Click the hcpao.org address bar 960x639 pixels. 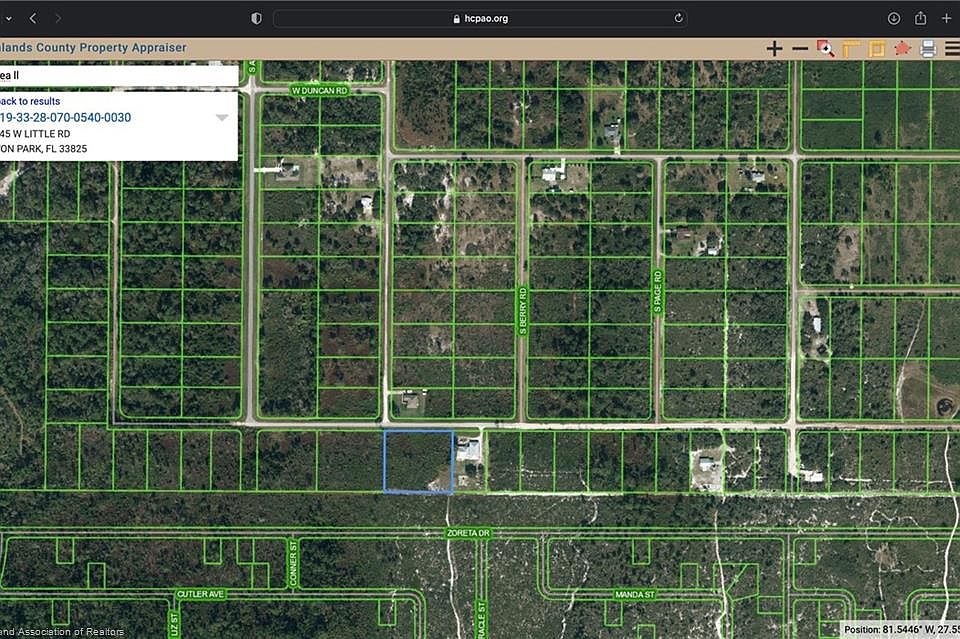pos(480,18)
